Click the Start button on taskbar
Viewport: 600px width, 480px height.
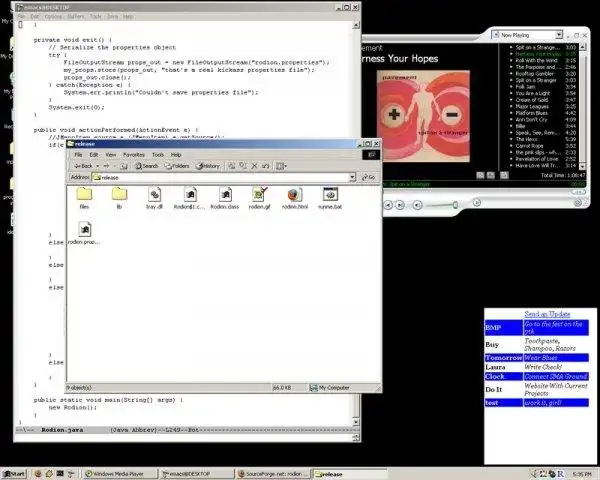[14, 474]
